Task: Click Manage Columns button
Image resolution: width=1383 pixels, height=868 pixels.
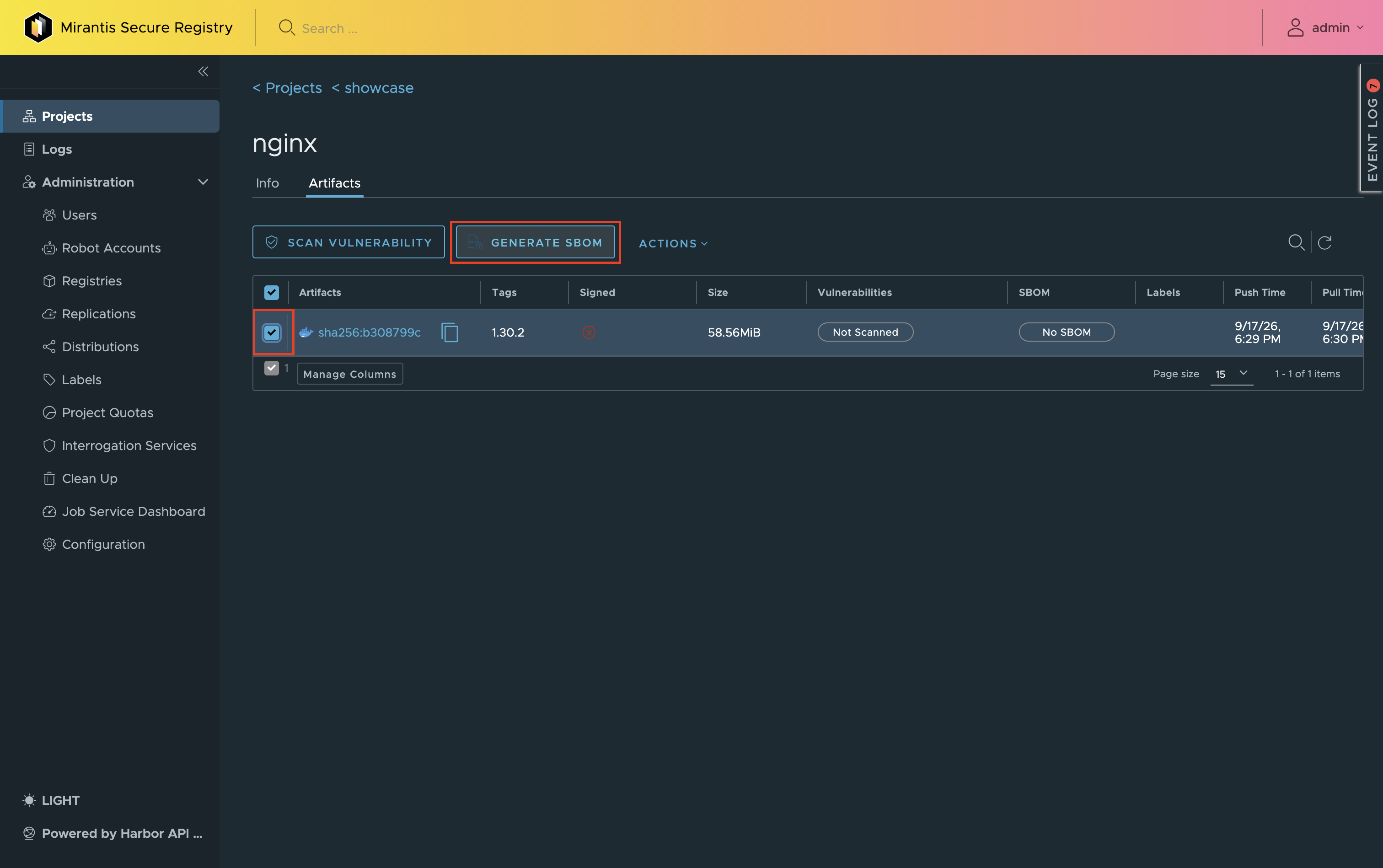Action: point(349,374)
